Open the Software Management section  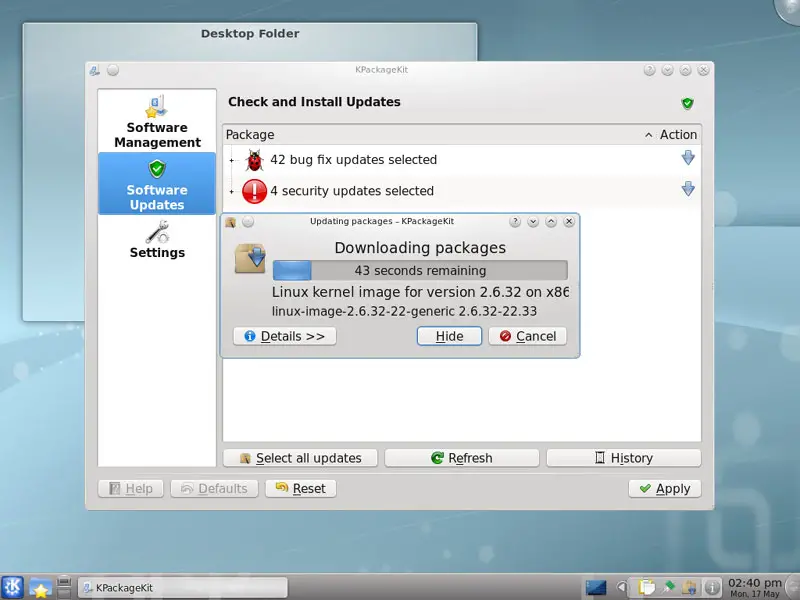(157, 121)
